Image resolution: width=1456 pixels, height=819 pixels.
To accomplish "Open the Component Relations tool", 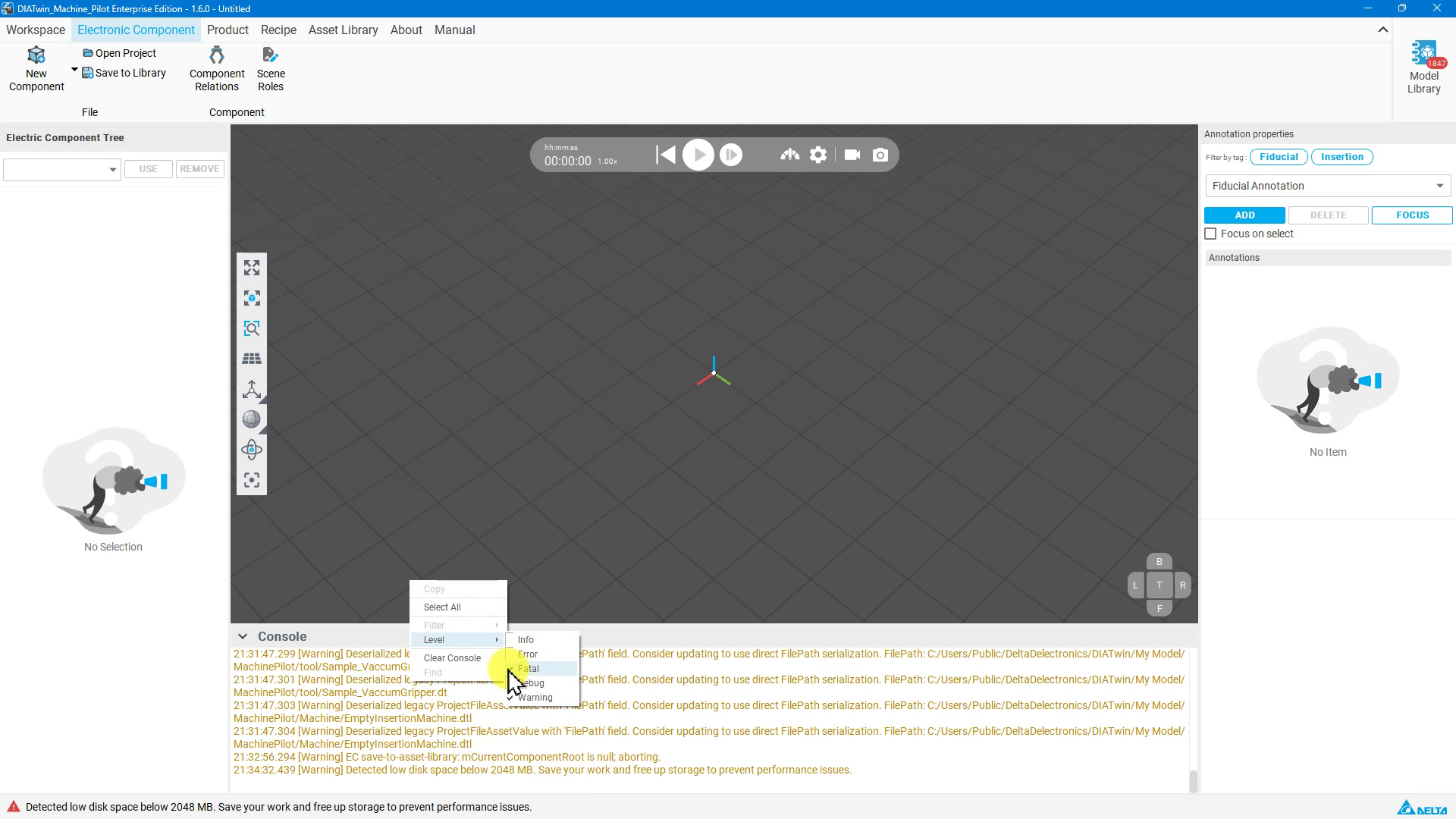I will 217,69.
